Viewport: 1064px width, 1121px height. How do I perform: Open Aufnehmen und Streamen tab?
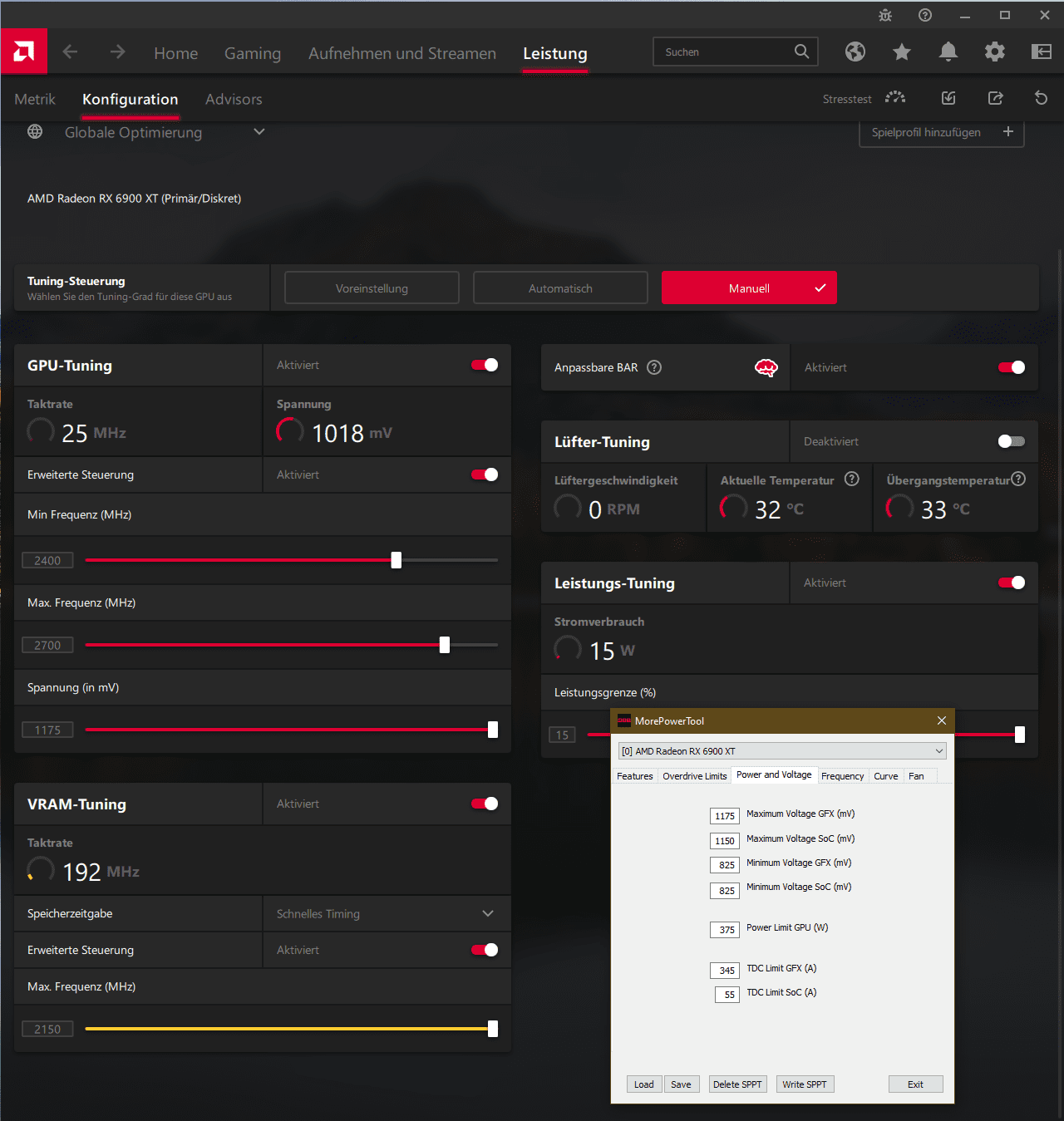pos(402,53)
